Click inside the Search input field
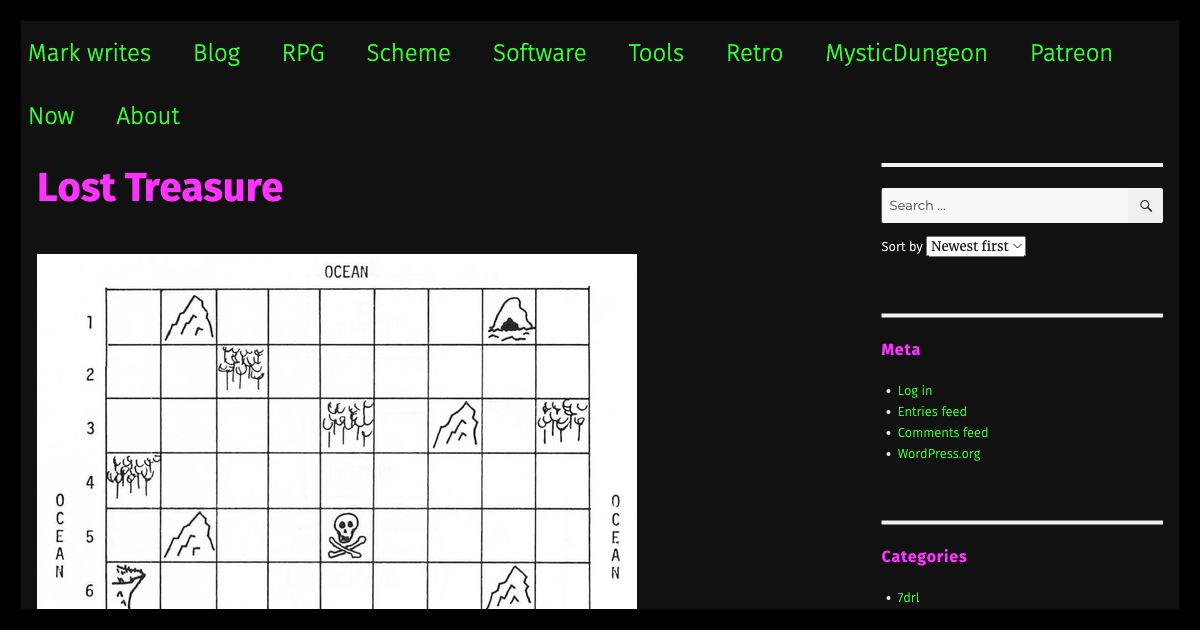This screenshot has height=630, width=1200. pyautogui.click(x=1000, y=205)
